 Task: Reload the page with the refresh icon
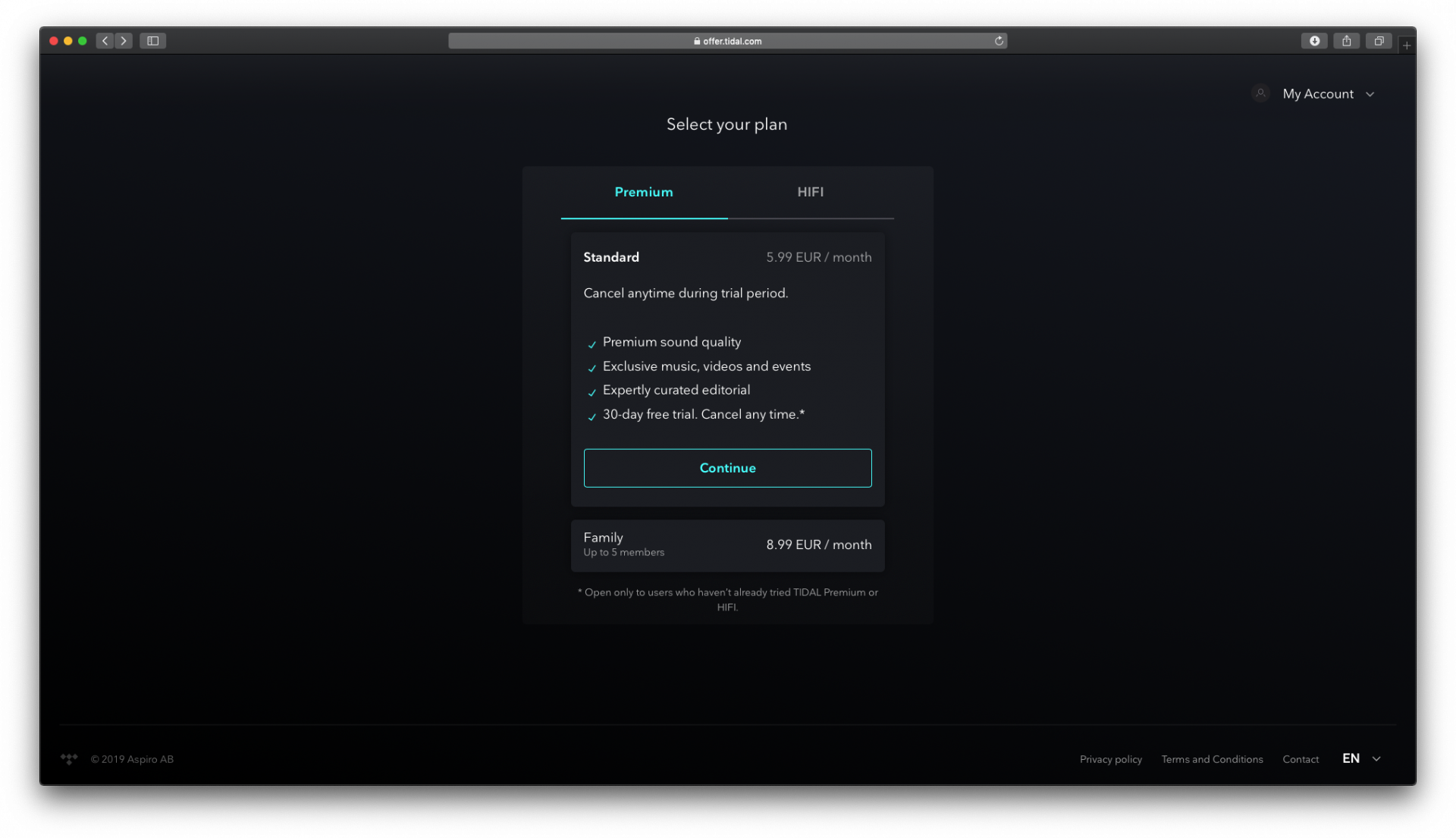tap(999, 41)
